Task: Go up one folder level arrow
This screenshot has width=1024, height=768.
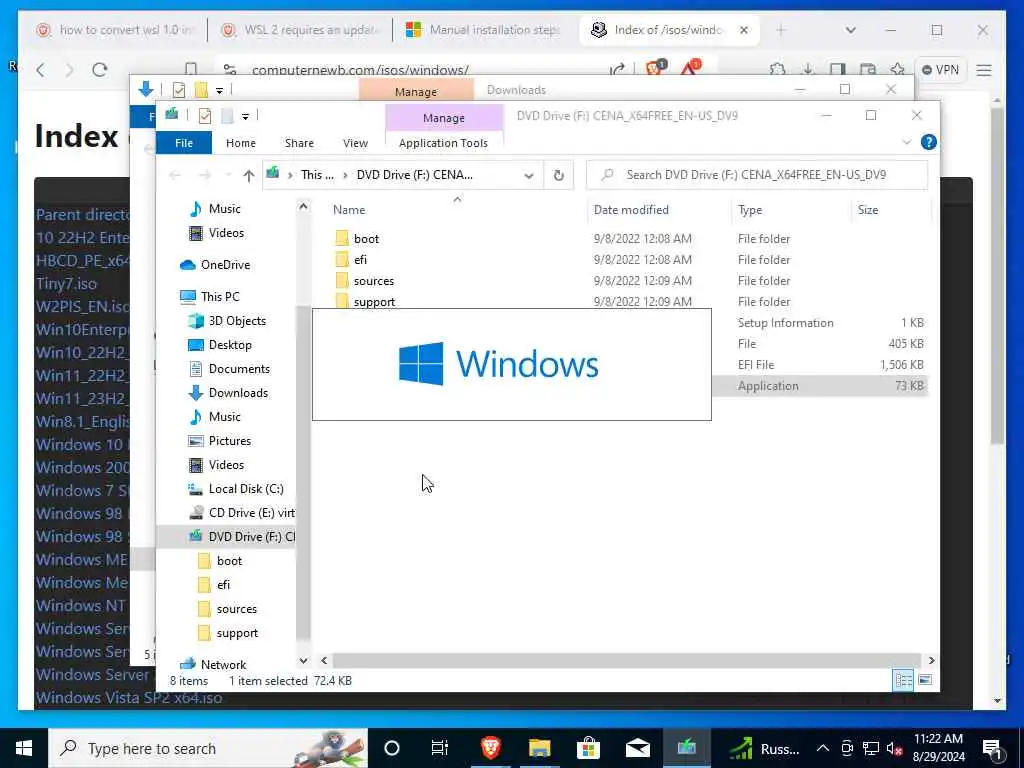Action: [x=248, y=175]
